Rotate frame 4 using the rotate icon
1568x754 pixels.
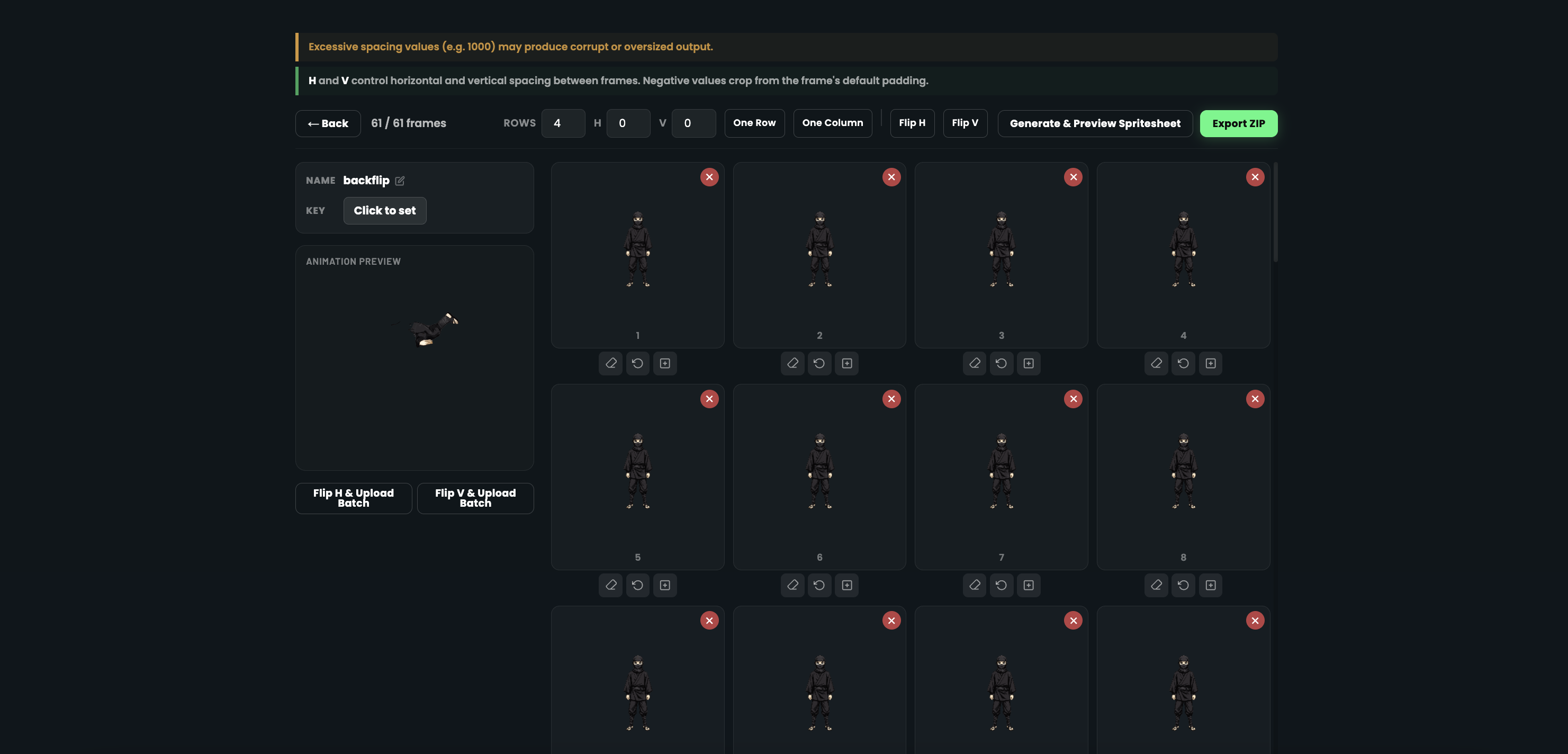1183,363
